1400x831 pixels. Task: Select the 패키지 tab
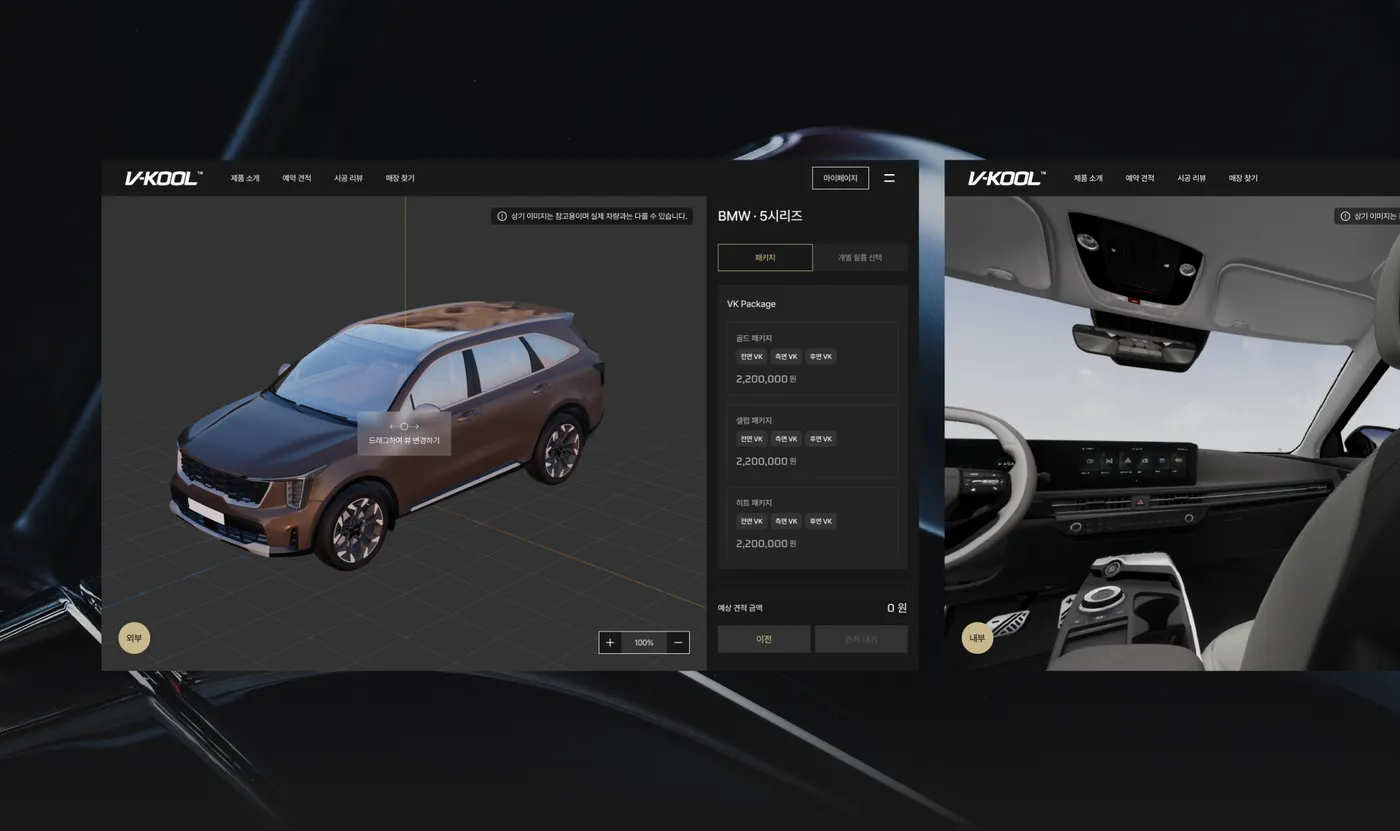coord(765,257)
